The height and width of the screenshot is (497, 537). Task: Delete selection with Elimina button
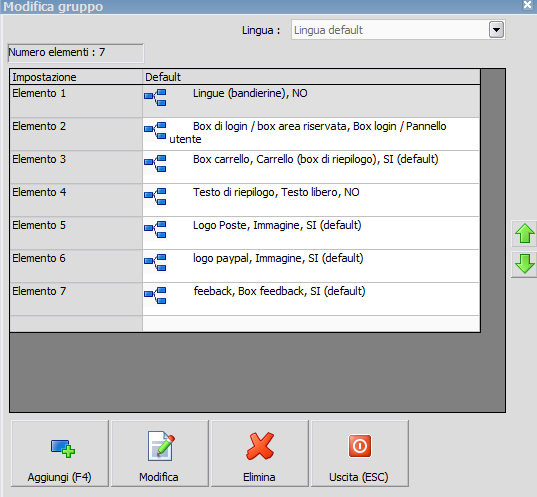[260, 453]
